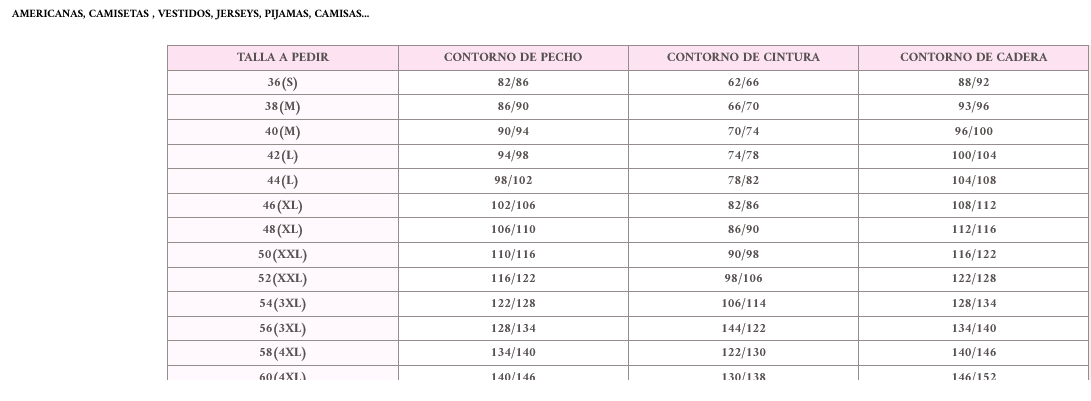Select the CONTORNO DE CADERA header cell
This screenshot has width=1091, height=401.
coord(973,58)
